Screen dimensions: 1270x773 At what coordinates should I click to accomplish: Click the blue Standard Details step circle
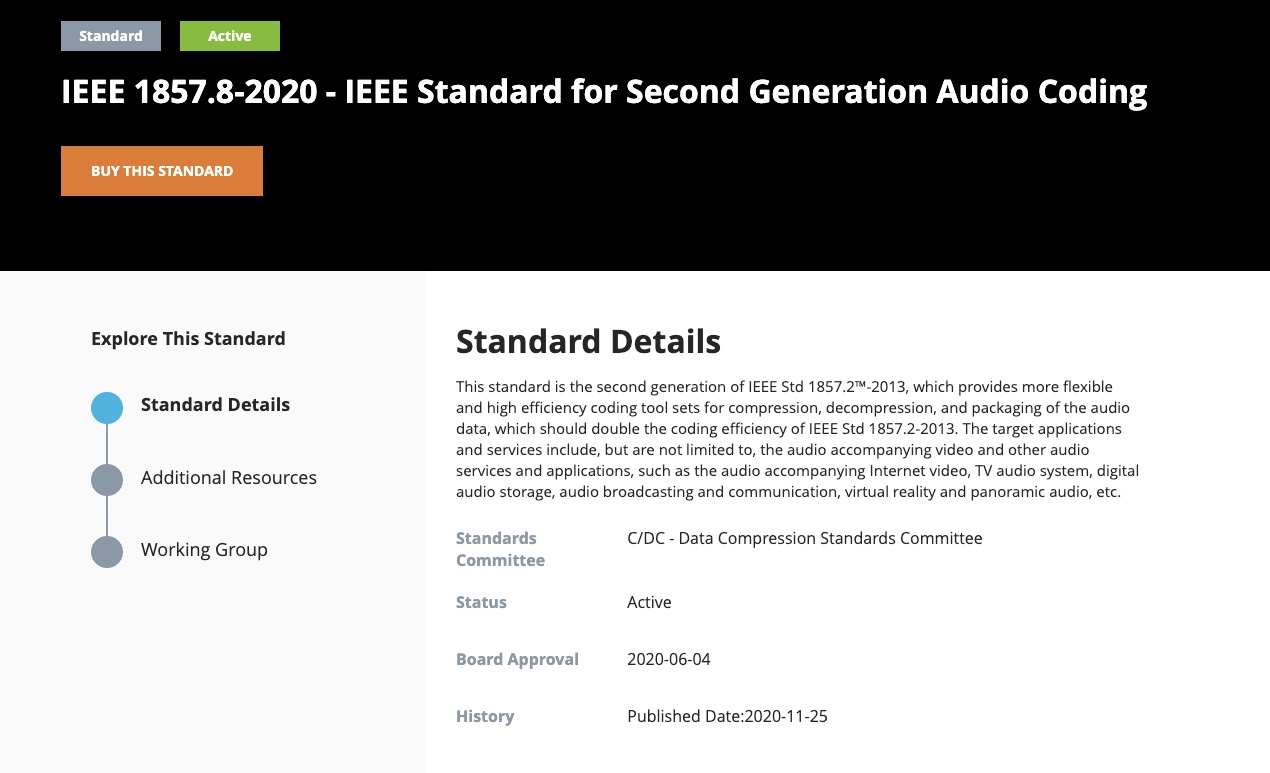[x=107, y=407]
